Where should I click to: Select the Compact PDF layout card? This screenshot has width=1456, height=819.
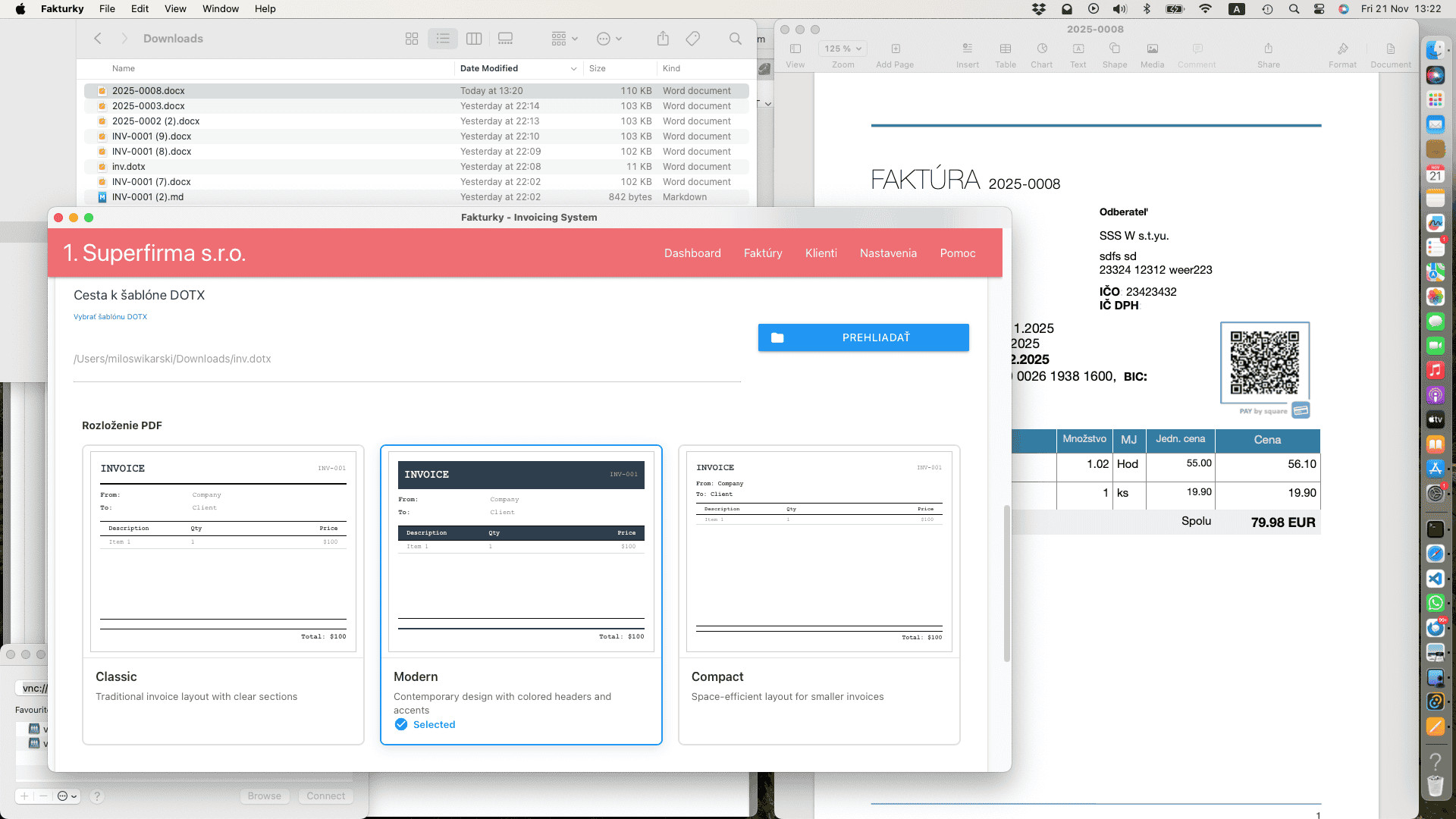[819, 595]
